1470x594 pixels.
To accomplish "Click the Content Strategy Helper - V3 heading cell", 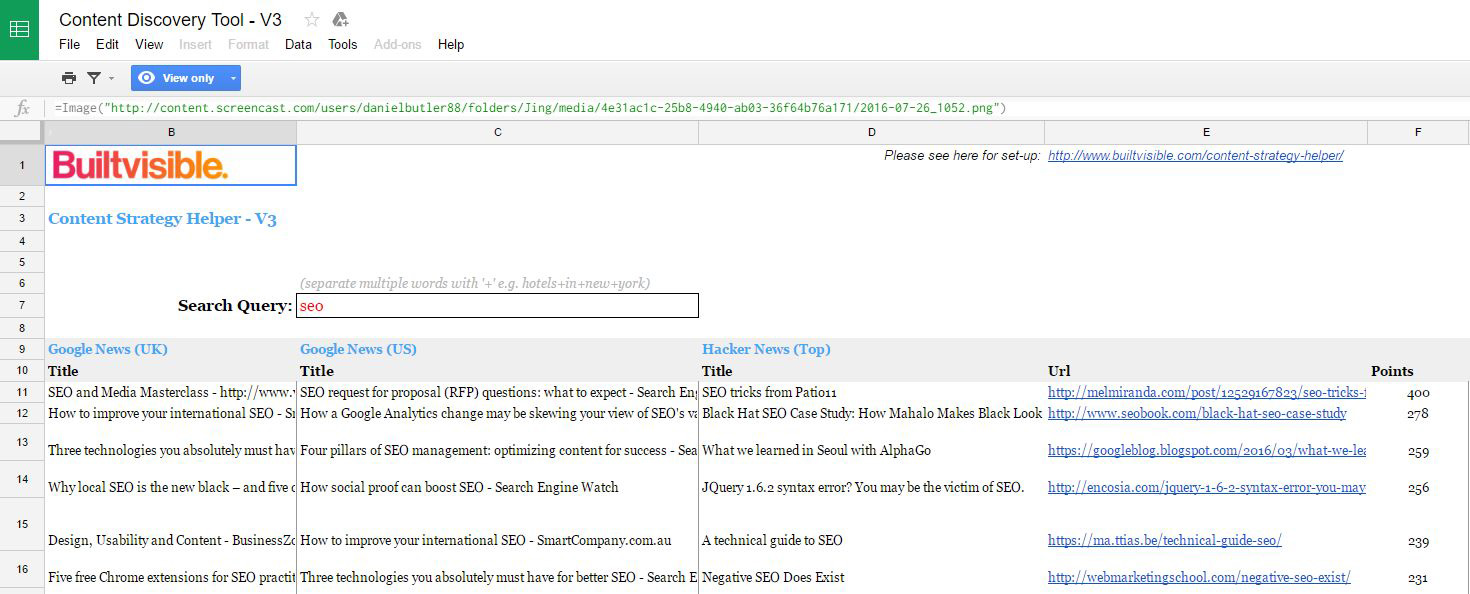I will point(162,219).
